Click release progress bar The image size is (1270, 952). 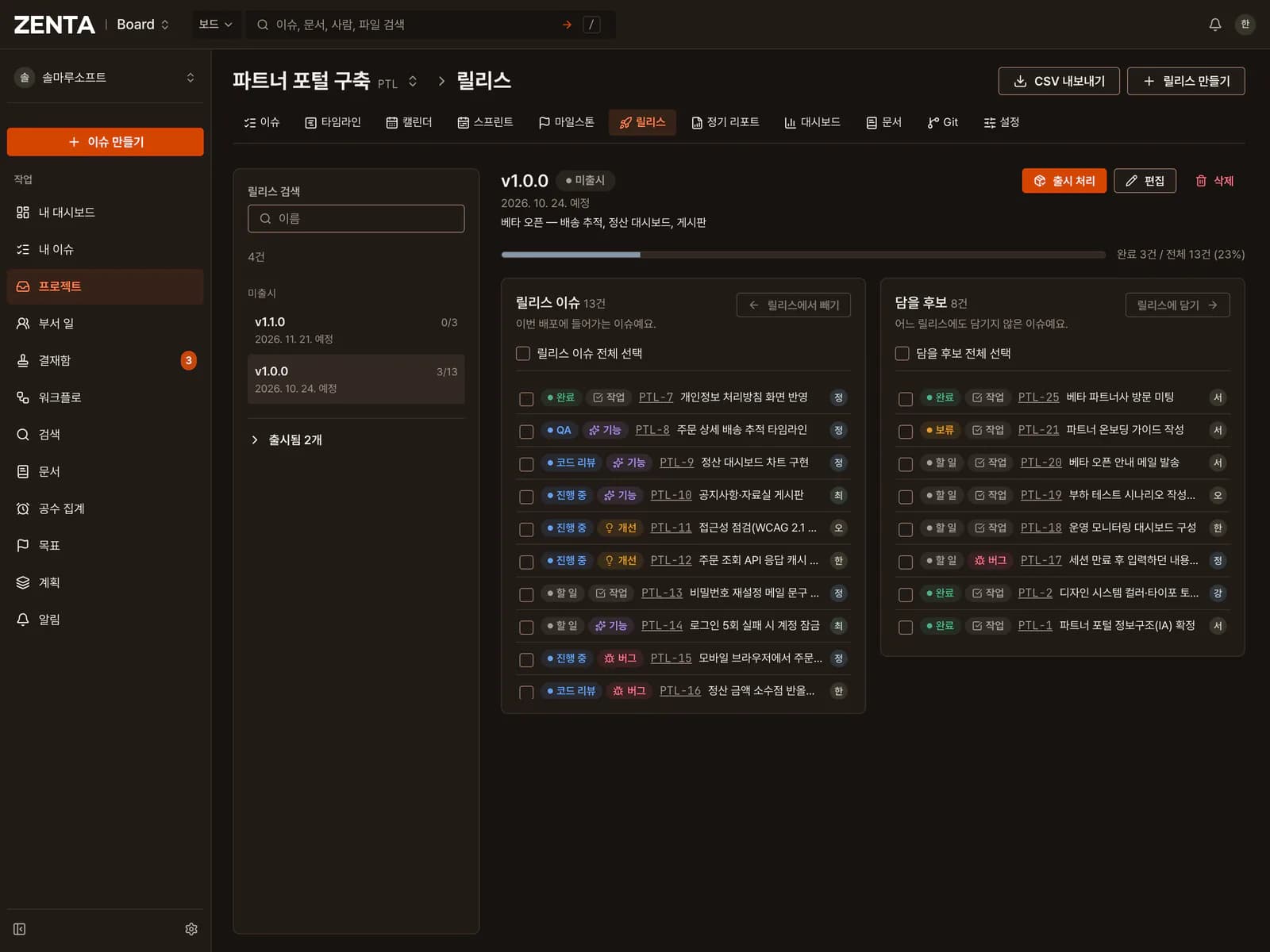(803, 255)
